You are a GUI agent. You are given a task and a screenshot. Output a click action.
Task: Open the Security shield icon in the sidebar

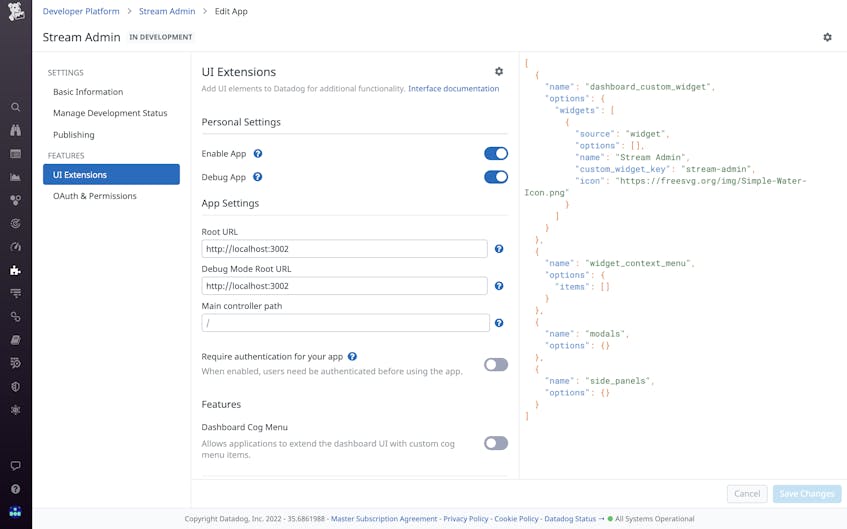[16, 386]
